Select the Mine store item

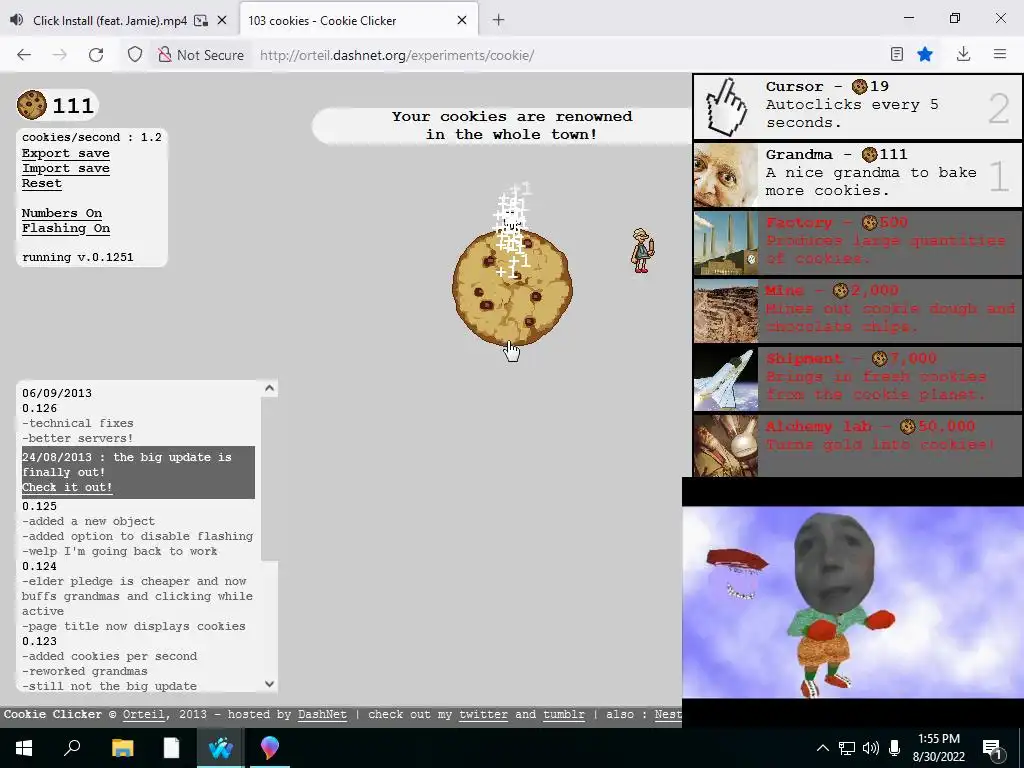tap(857, 310)
